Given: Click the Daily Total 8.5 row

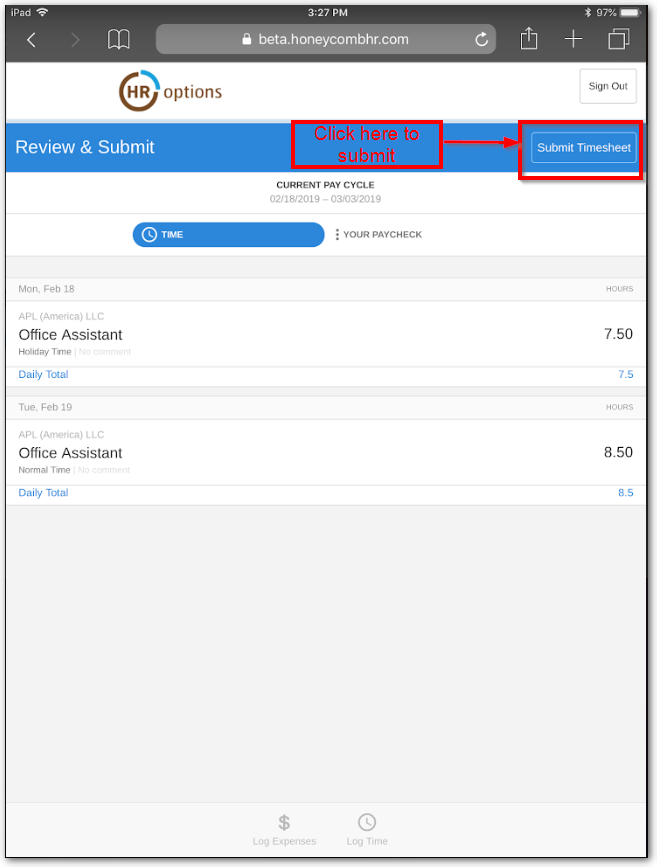Looking at the screenshot, I should pos(325,493).
